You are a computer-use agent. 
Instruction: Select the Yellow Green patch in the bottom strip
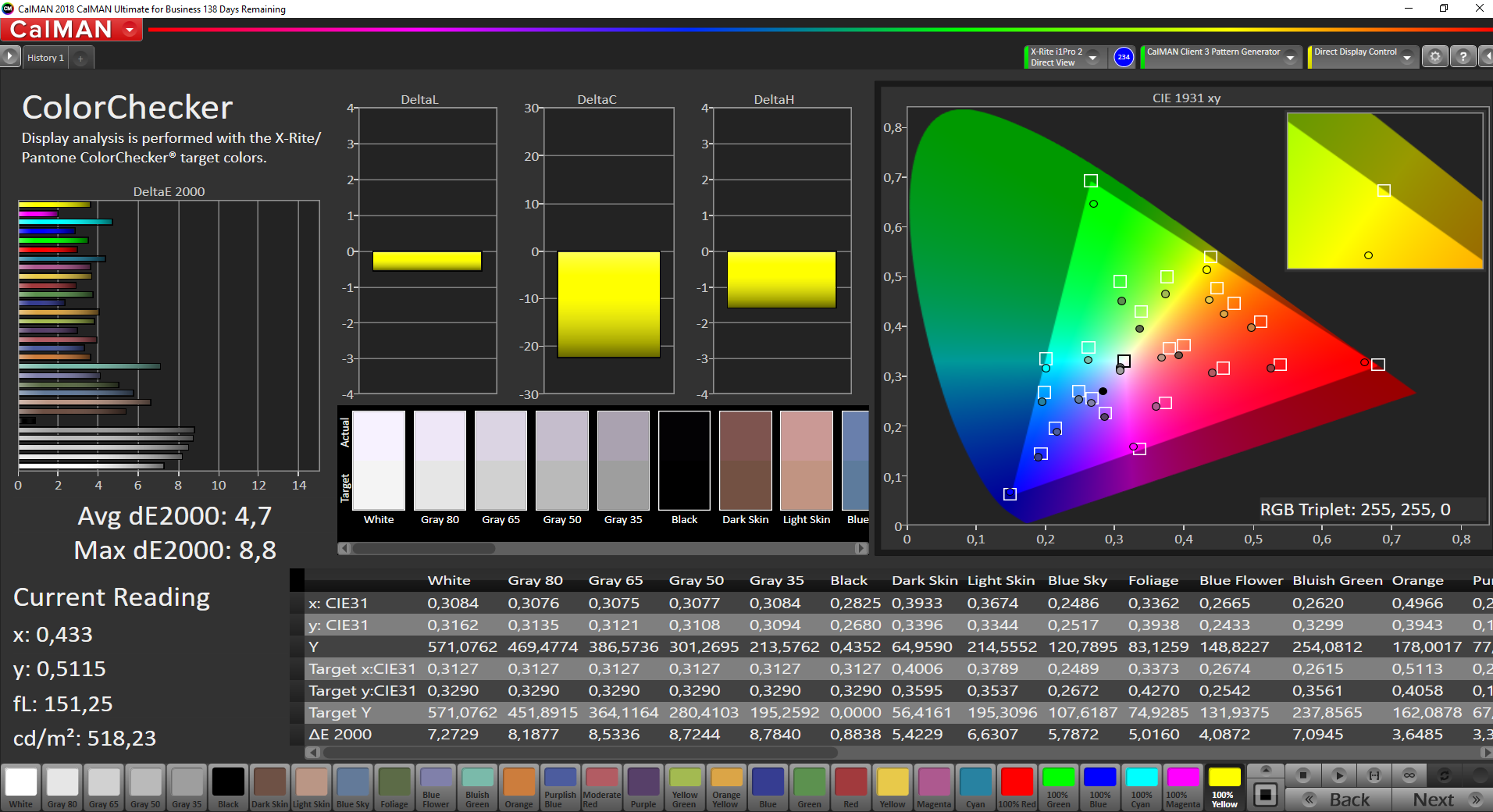685,788
